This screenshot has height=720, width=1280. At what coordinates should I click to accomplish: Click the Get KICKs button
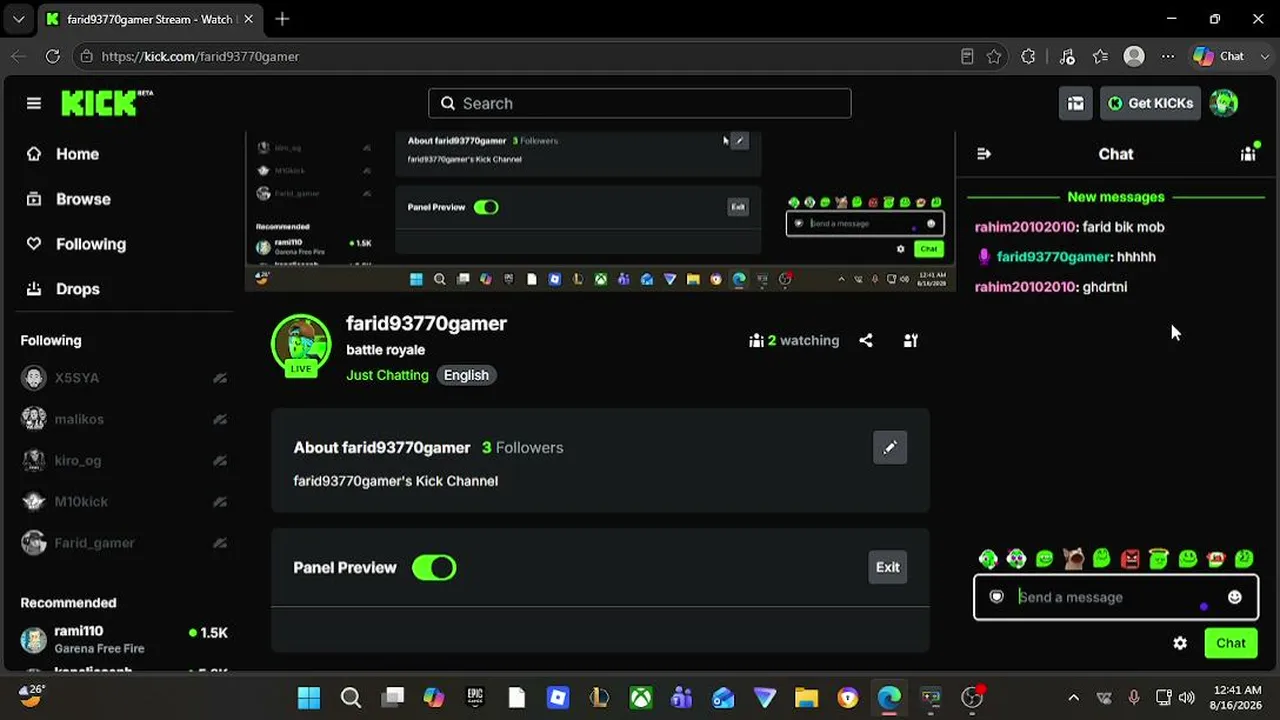click(x=1150, y=103)
